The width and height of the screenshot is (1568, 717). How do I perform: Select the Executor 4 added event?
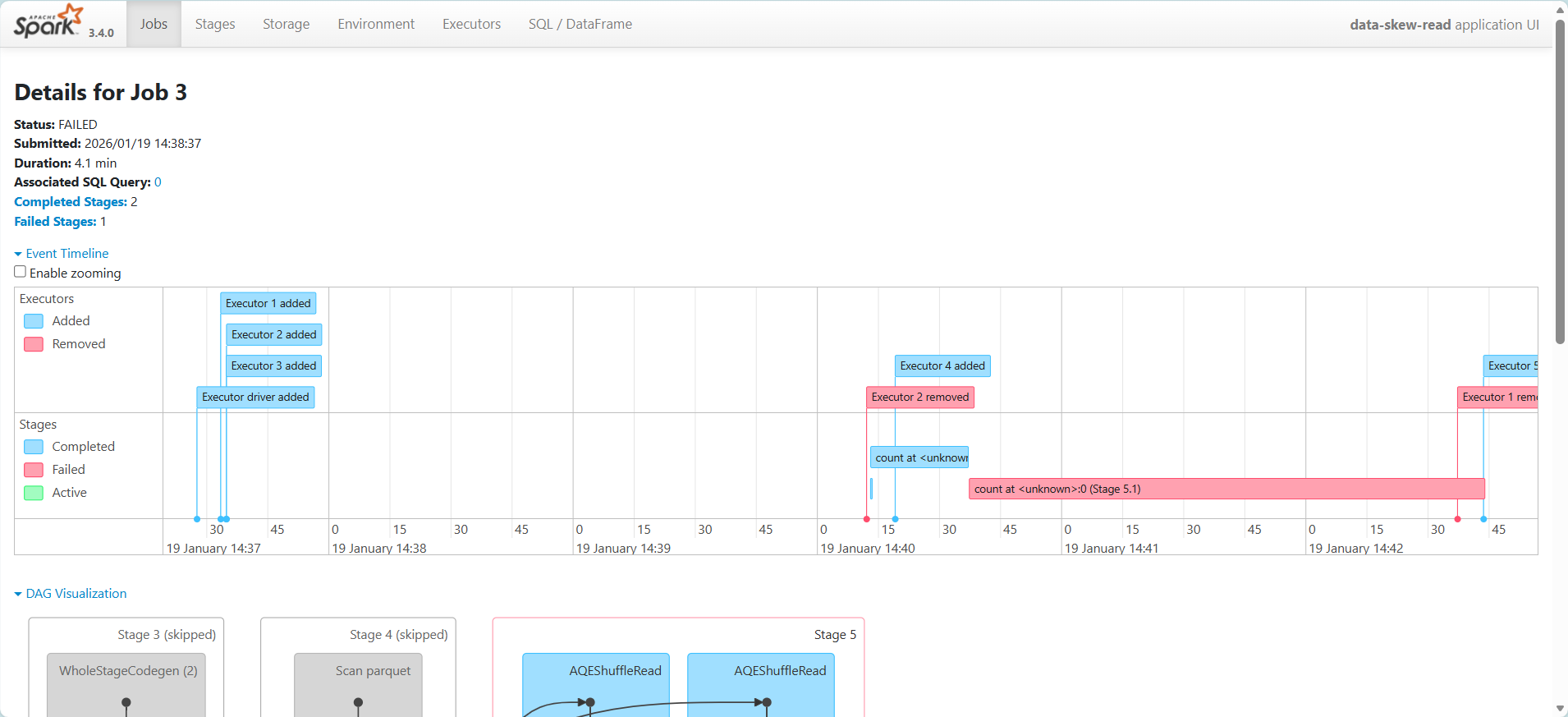942,366
